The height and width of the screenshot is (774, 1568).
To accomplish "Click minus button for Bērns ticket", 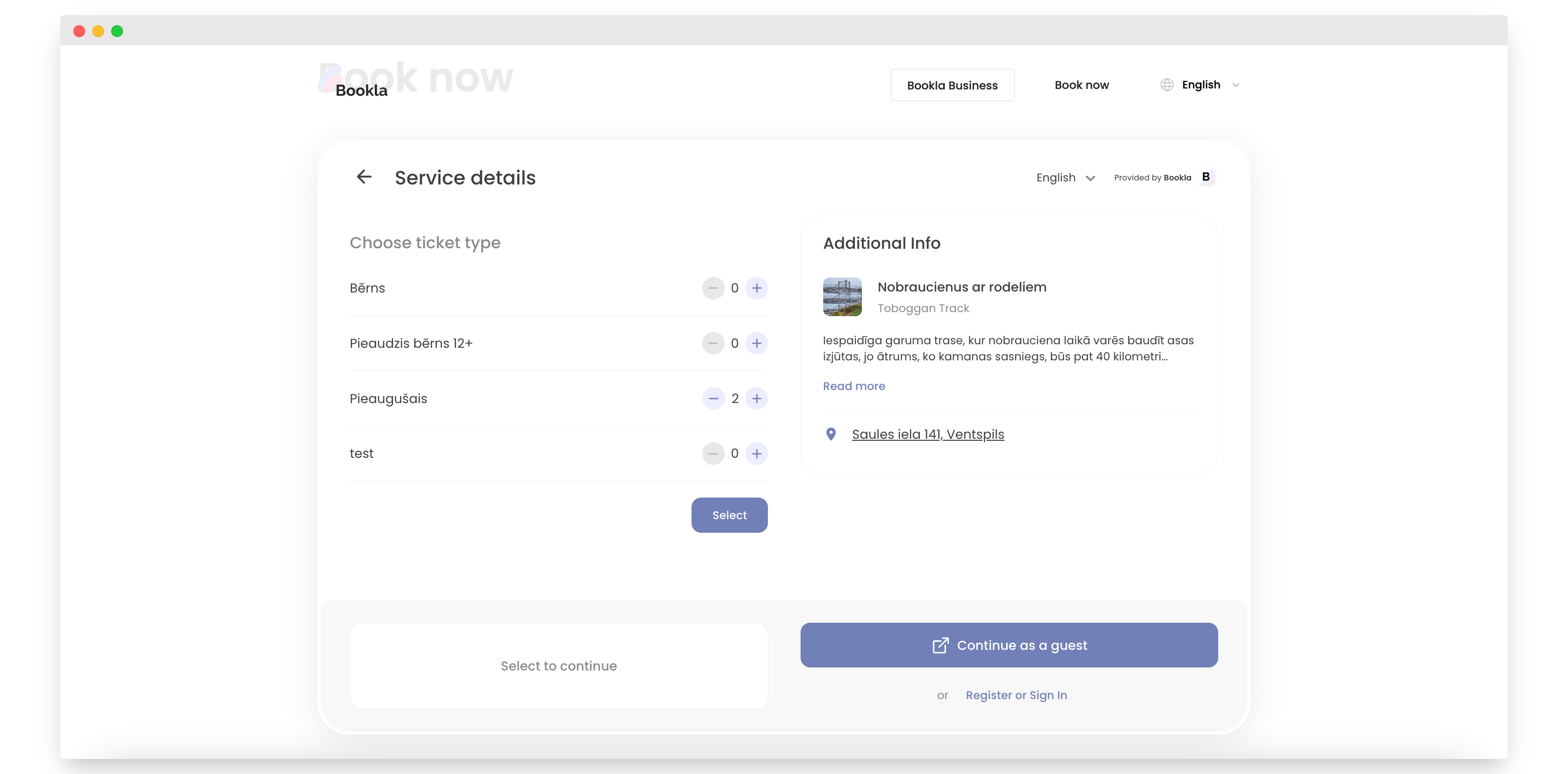I will pos(713,288).
